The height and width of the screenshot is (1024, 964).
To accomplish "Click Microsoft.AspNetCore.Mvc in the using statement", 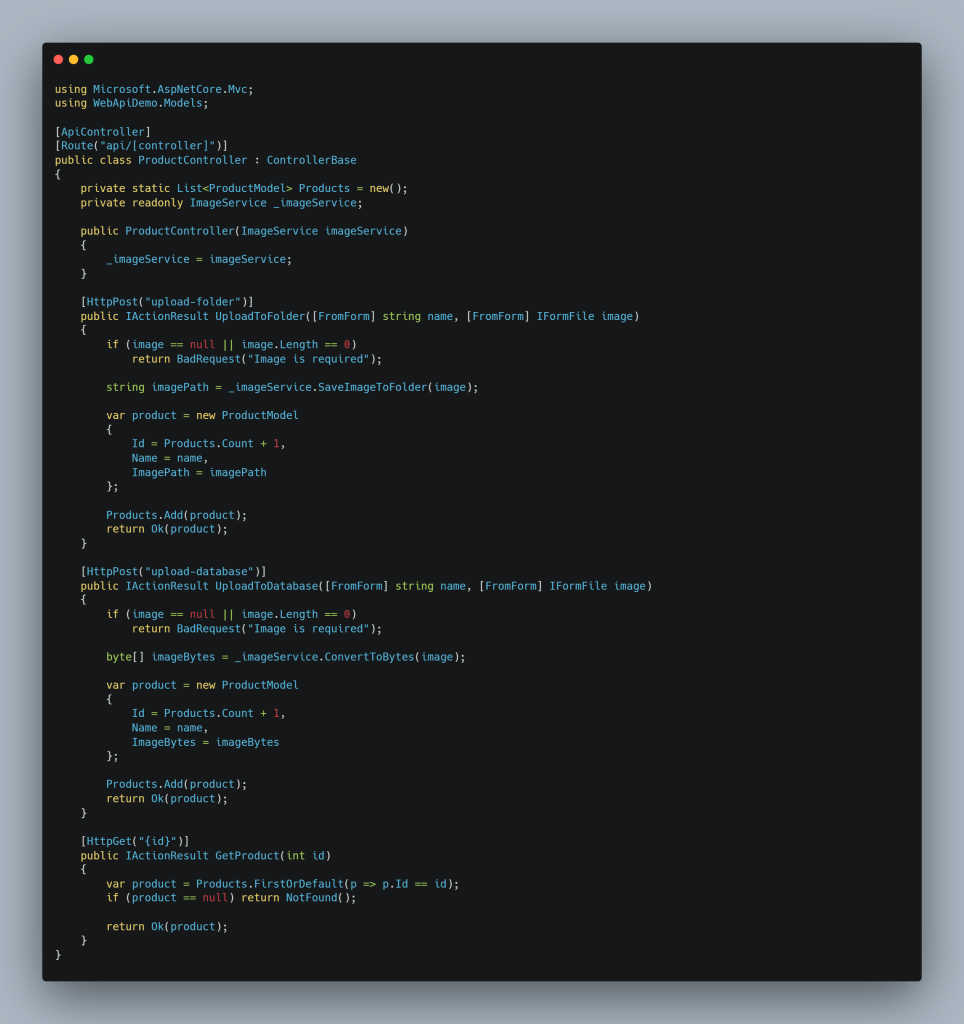I will tap(170, 89).
